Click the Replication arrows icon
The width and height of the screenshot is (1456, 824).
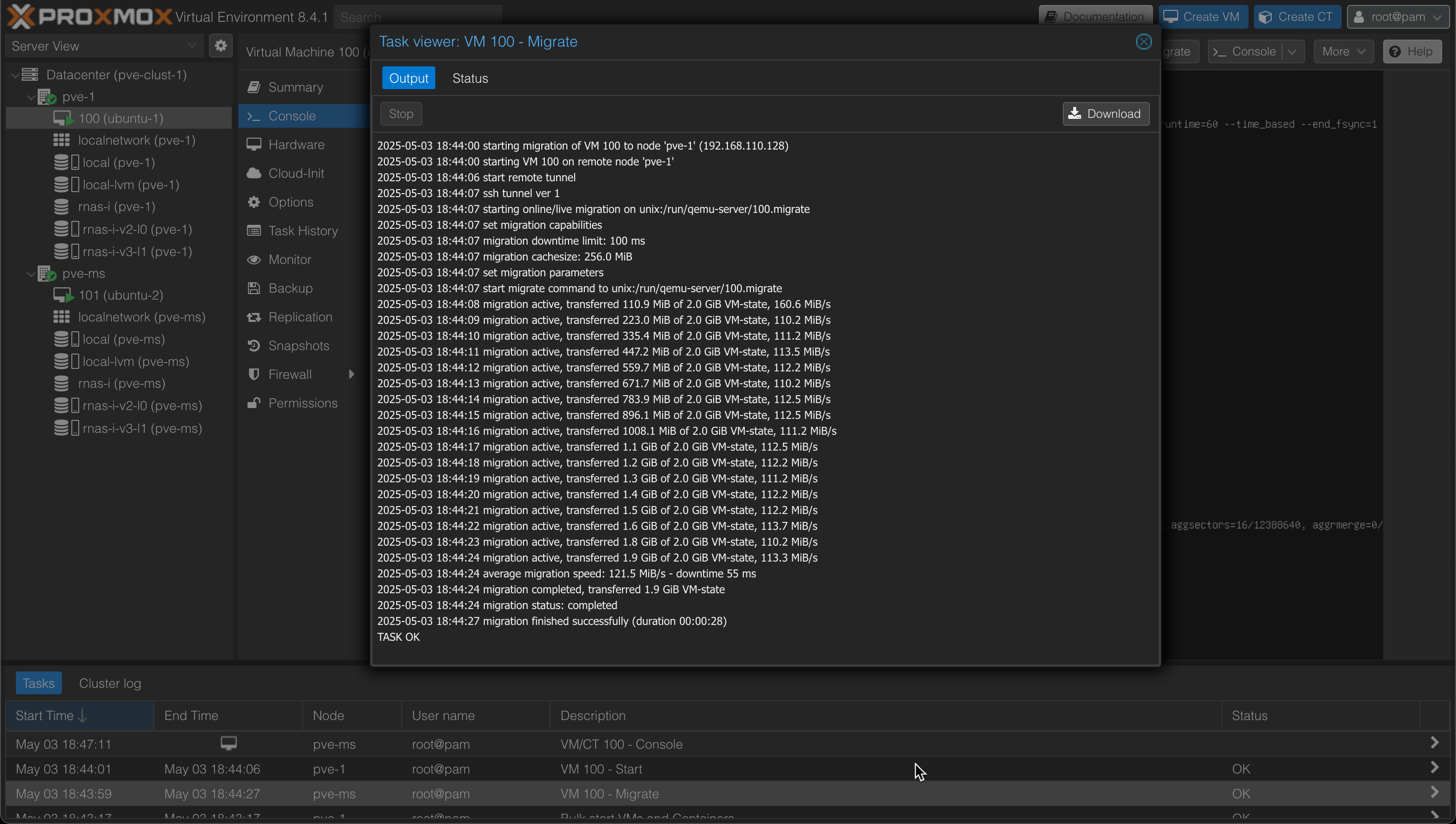click(x=254, y=317)
